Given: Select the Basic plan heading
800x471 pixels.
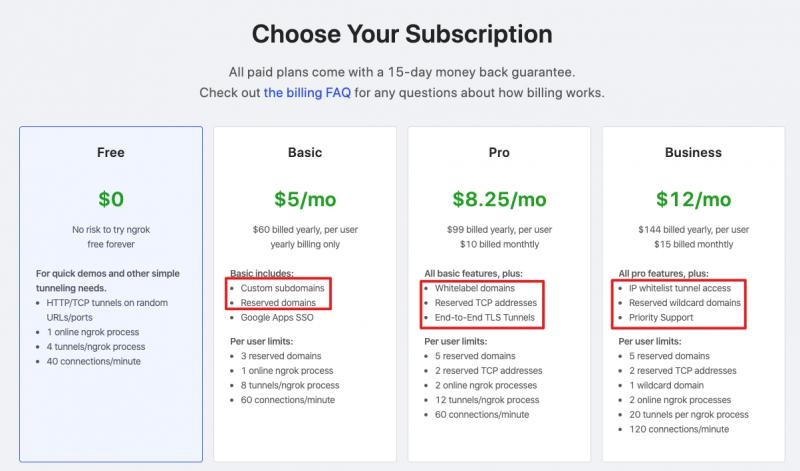Looking at the screenshot, I should pyautogui.click(x=304, y=153).
